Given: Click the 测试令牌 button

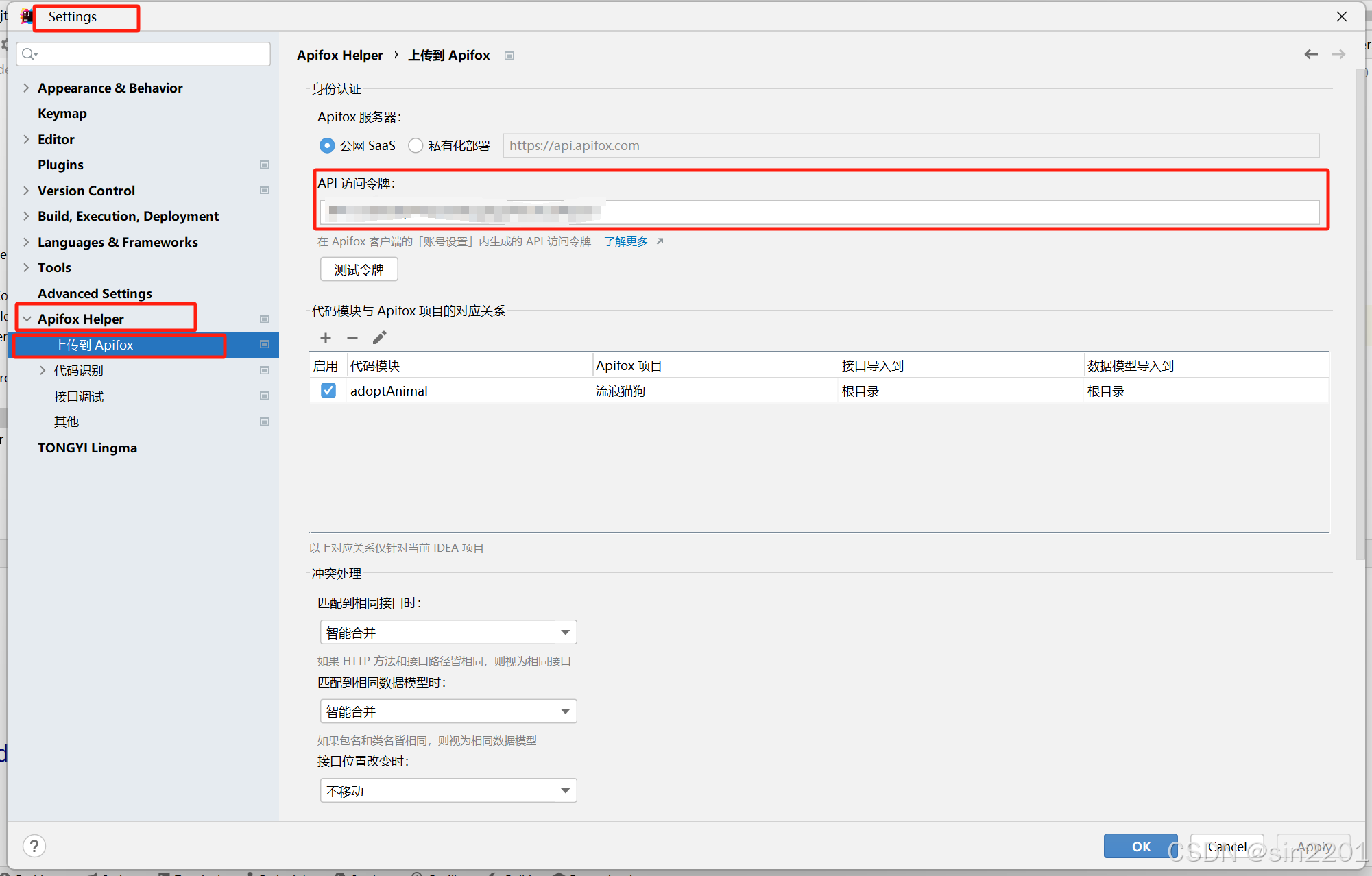Looking at the screenshot, I should (359, 269).
